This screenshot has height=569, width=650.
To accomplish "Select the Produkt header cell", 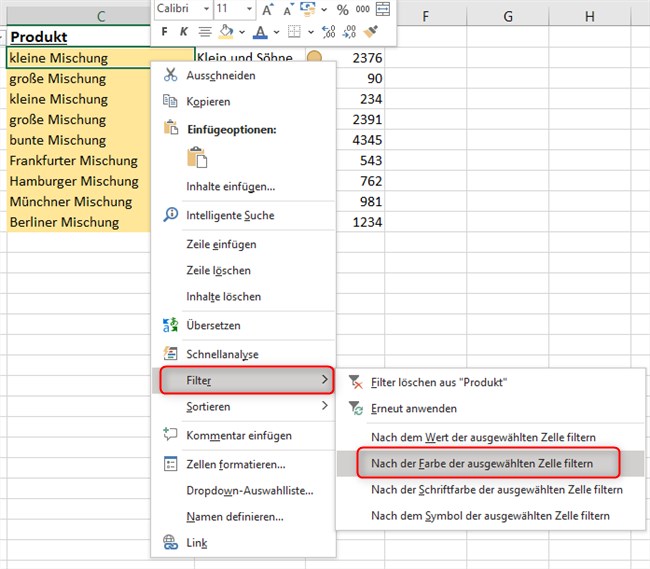I will click(x=79, y=36).
